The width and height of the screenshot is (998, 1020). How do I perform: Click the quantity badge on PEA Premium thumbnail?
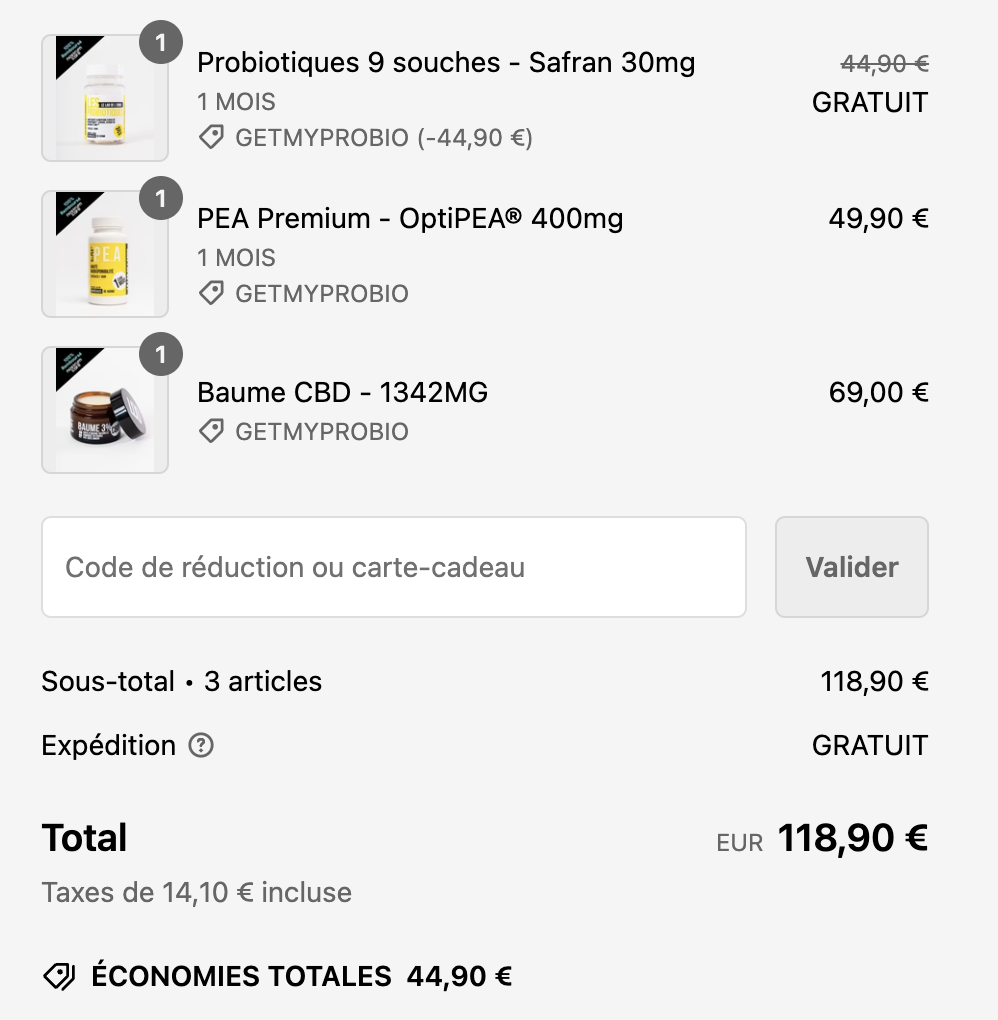tap(161, 198)
